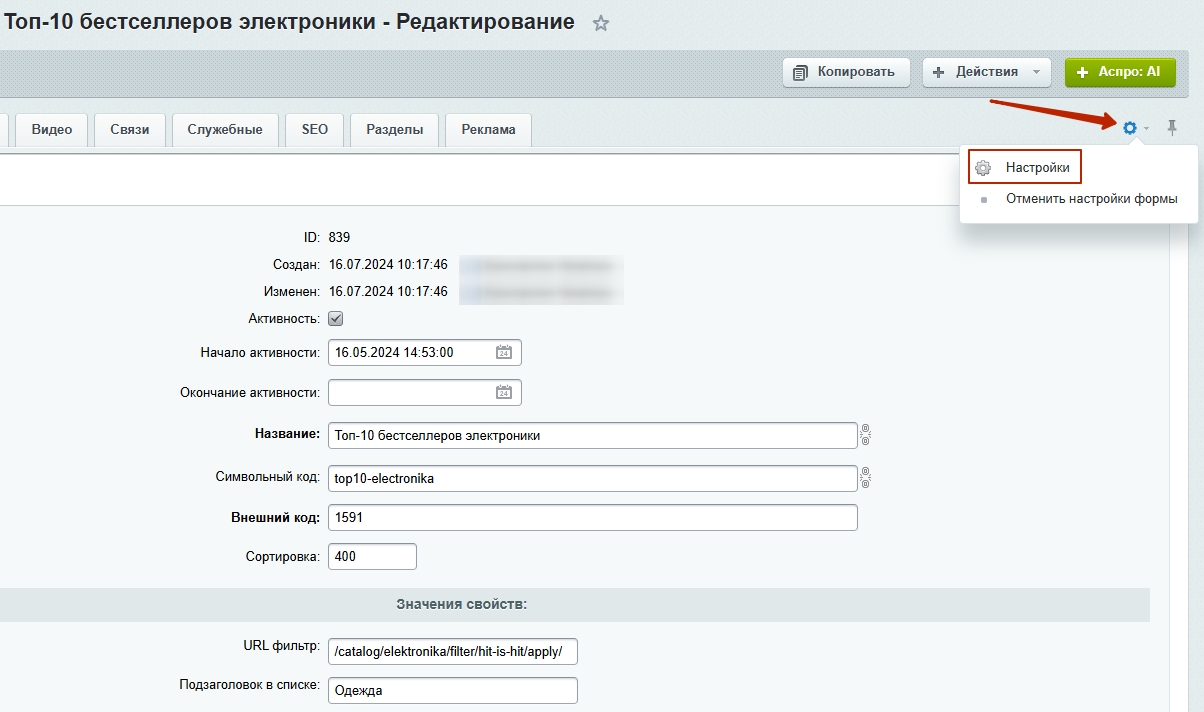Expand the Действия dropdown arrow
Screen dimensions: 1204x712
point(1036,72)
